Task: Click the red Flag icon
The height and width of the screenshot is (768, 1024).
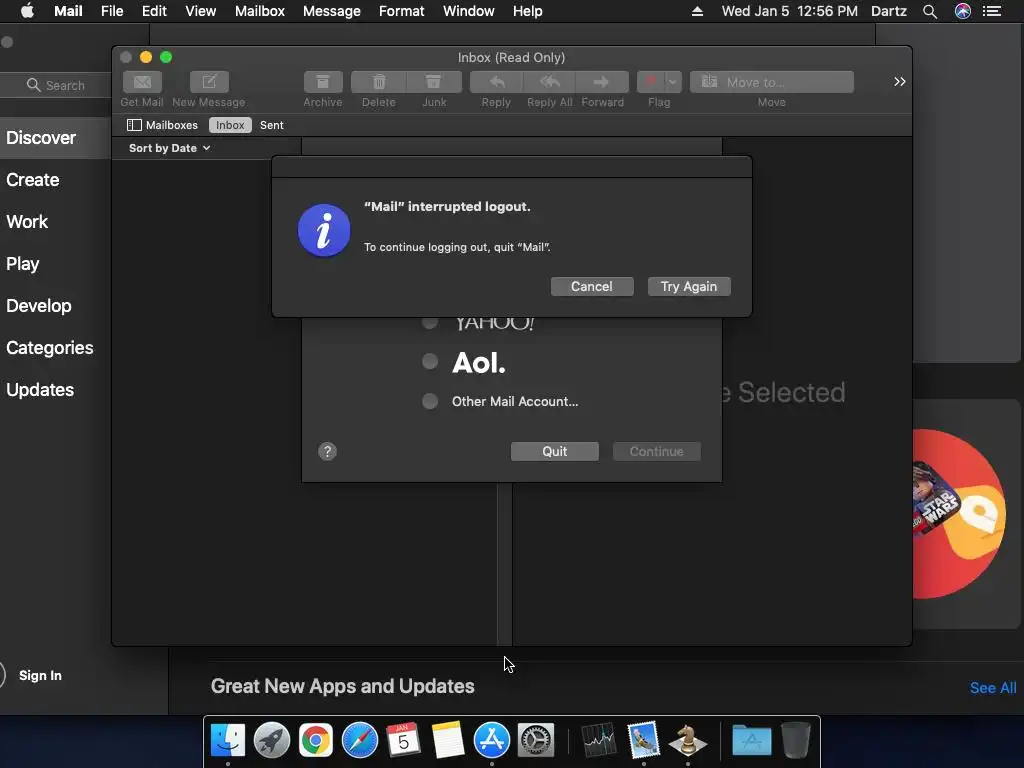Action: 650,82
